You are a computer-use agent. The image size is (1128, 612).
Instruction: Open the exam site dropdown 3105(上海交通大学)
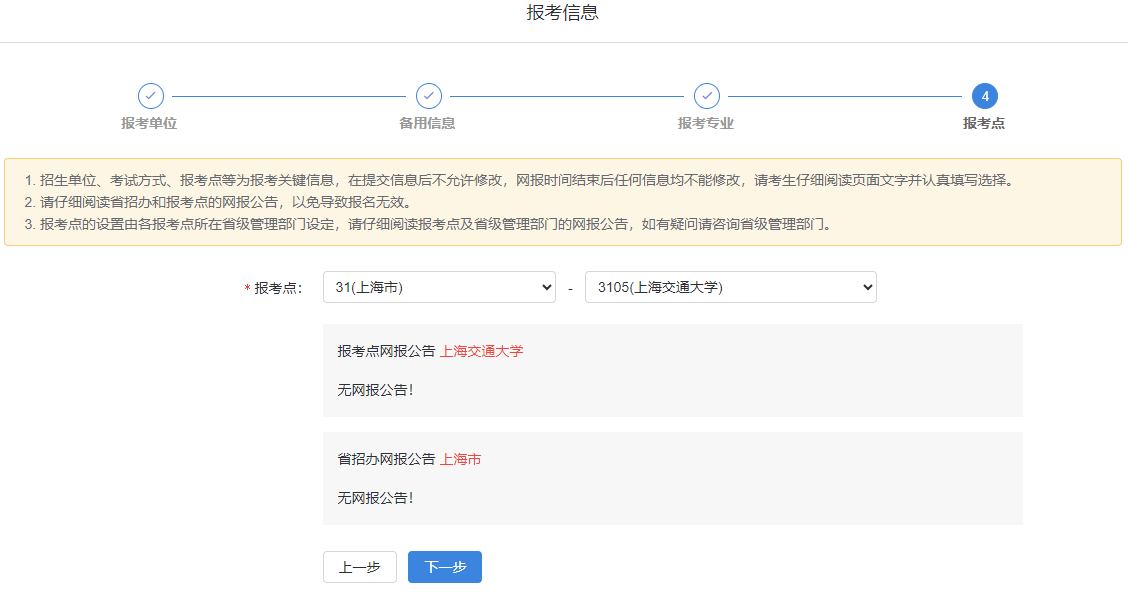coord(731,287)
